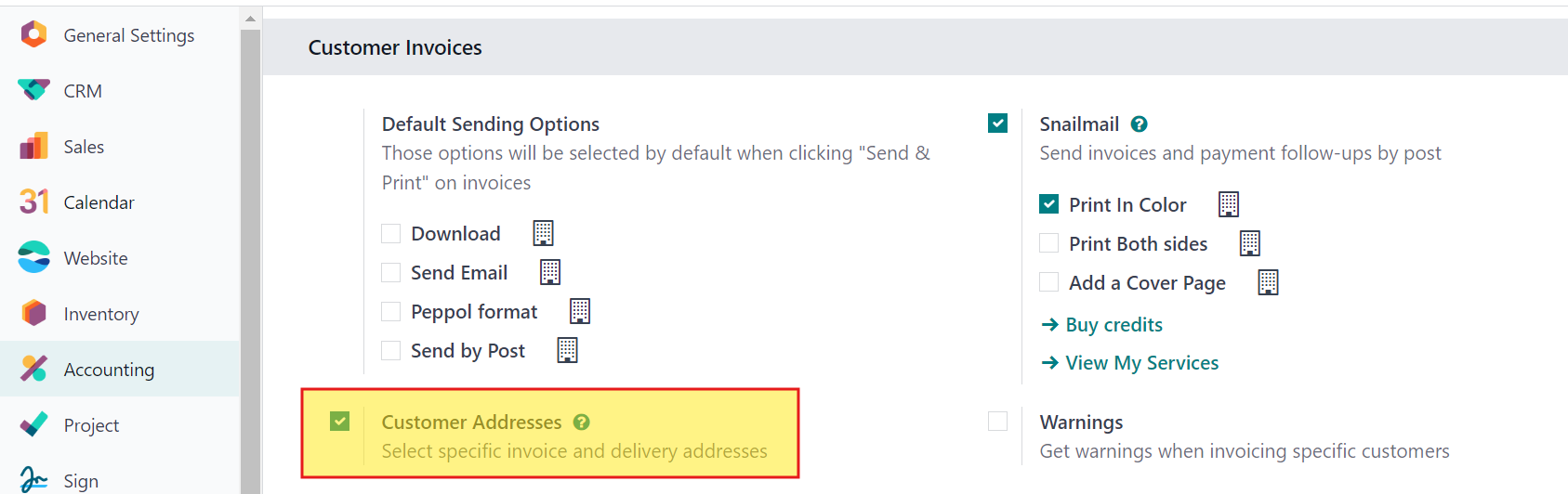Screen dimensions: 1568x494
Task: Click building icon next to Peppol format
Action: pos(580,311)
